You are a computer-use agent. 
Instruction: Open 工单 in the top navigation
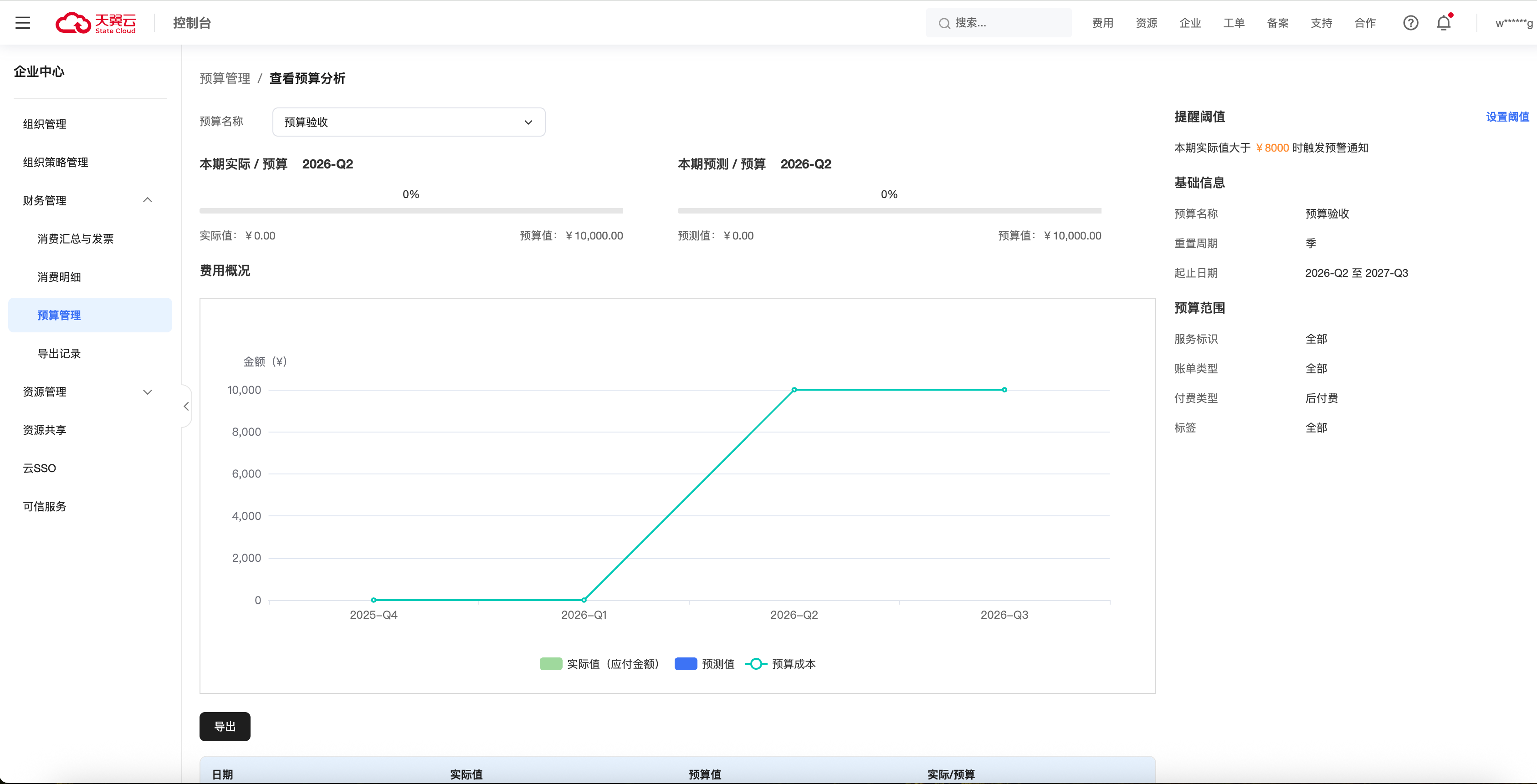[1233, 23]
